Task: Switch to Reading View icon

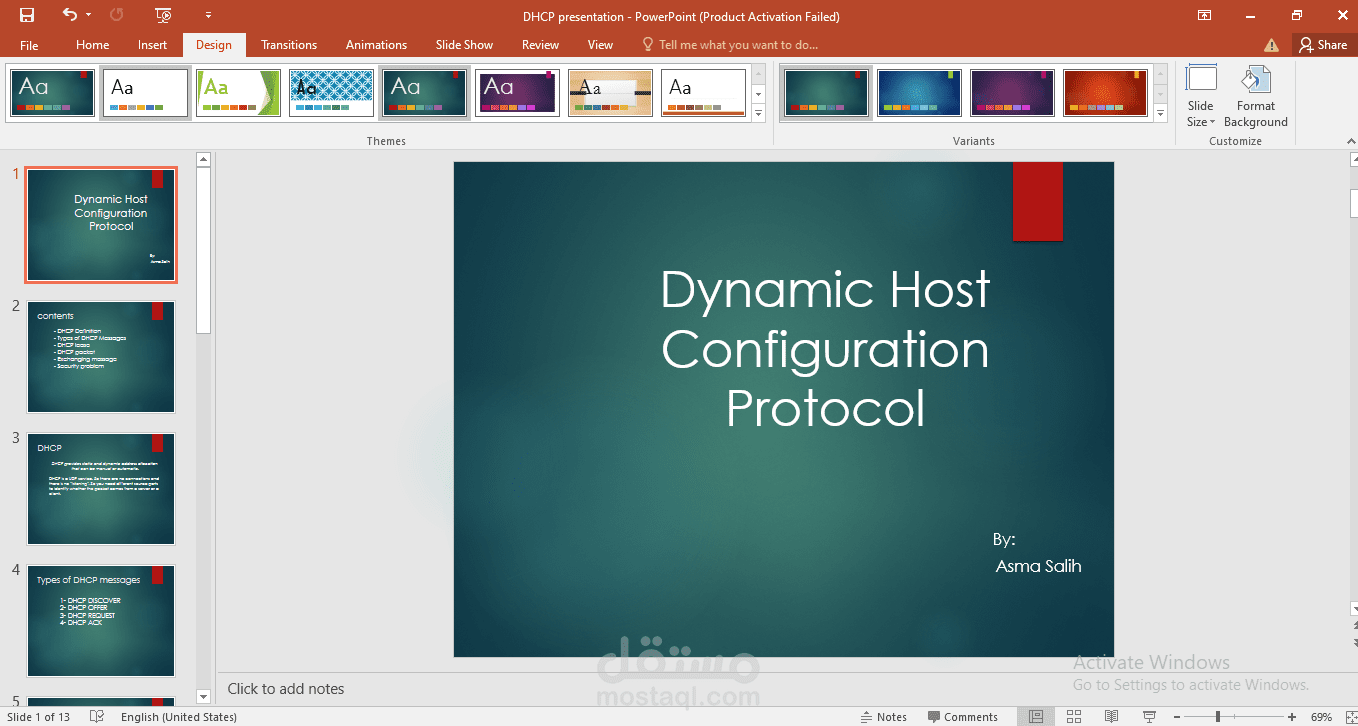Action: (1112, 717)
